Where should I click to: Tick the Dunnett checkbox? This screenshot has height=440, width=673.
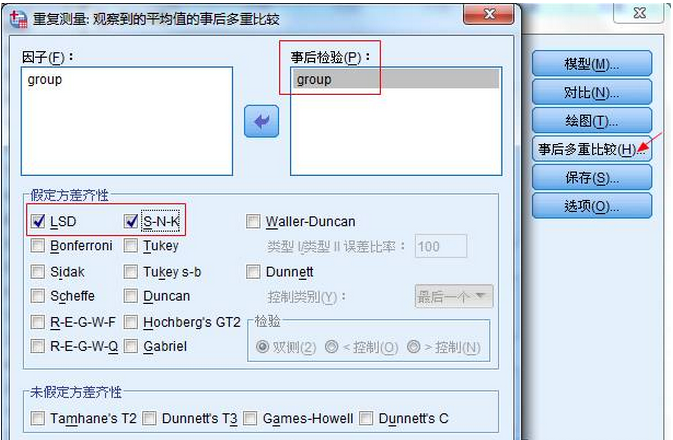254,271
